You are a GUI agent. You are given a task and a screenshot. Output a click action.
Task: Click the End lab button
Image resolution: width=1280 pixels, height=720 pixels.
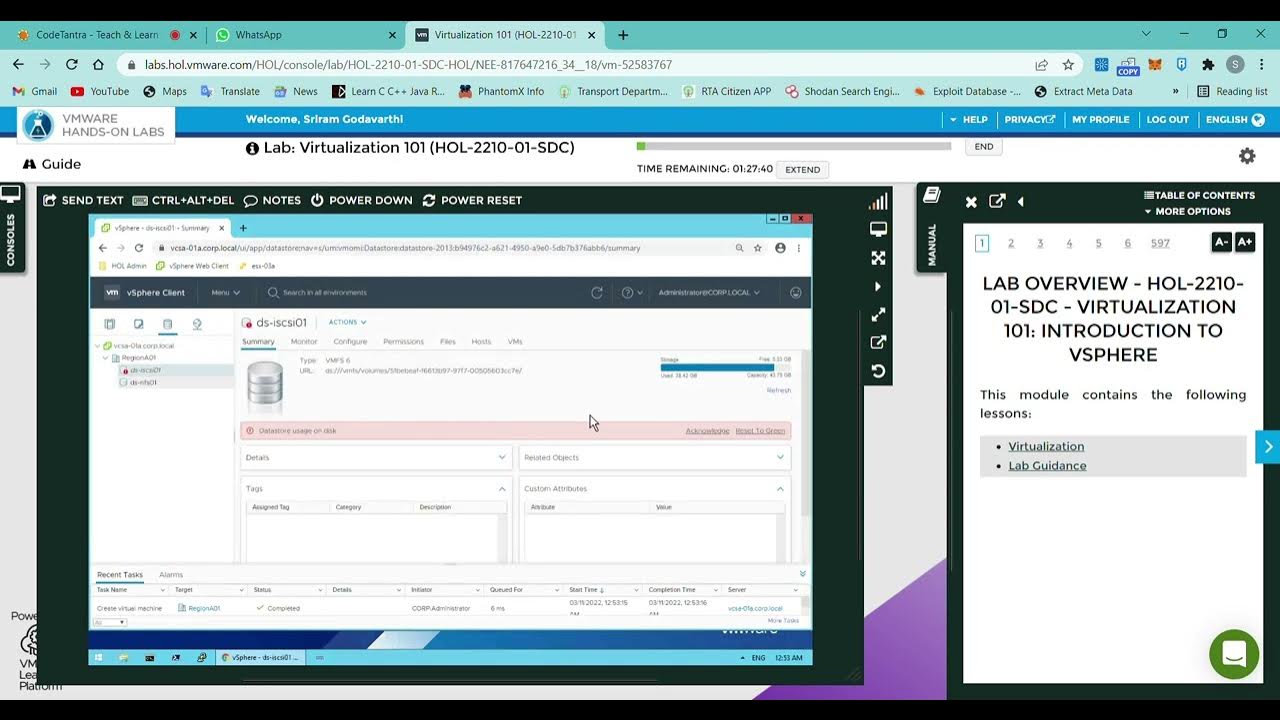984,146
